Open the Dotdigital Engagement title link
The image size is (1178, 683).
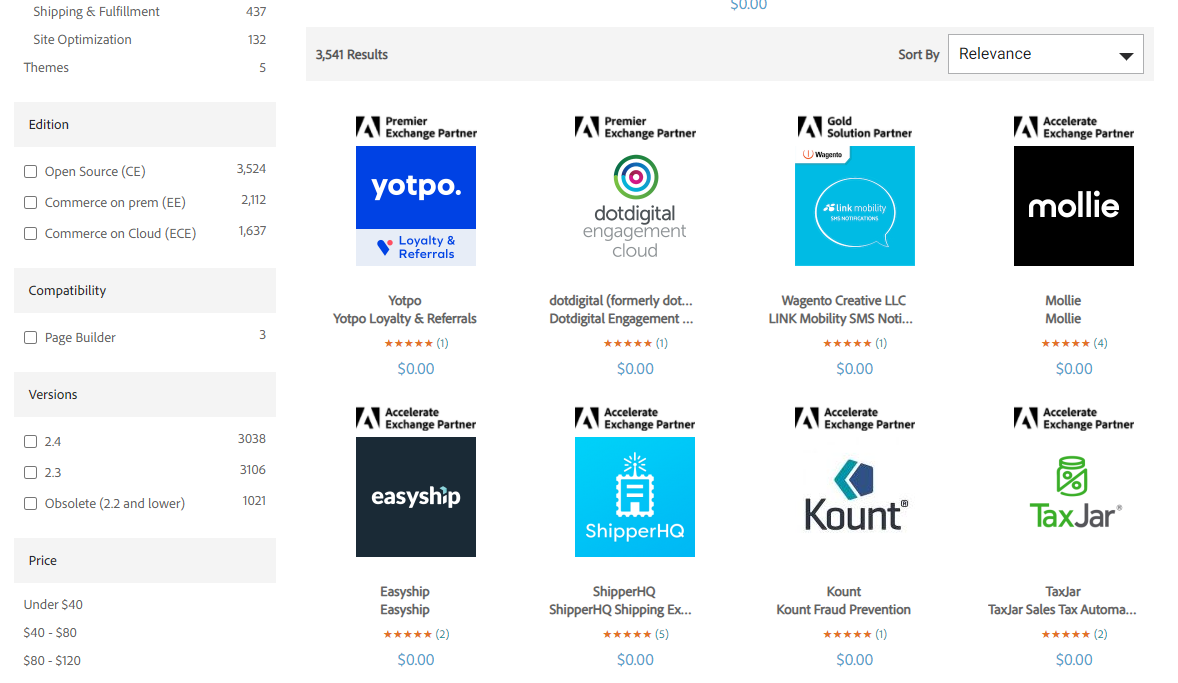pyautogui.click(x=621, y=319)
